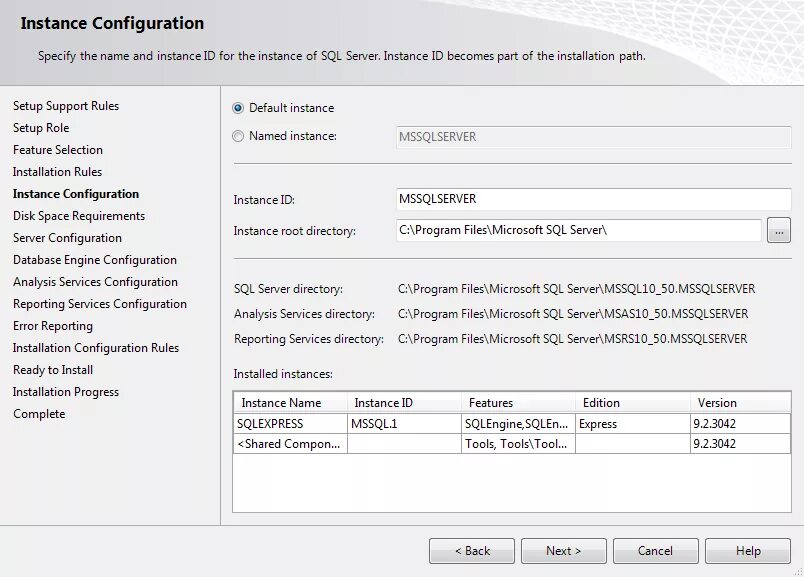Browse for instance root directory (… button)

(x=778, y=230)
